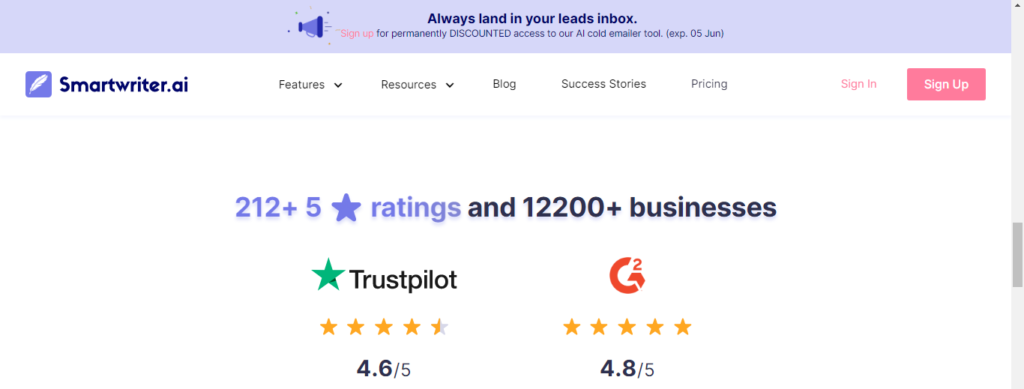Click the purple star in ratings heading
The image size is (1024, 389).
point(346,208)
